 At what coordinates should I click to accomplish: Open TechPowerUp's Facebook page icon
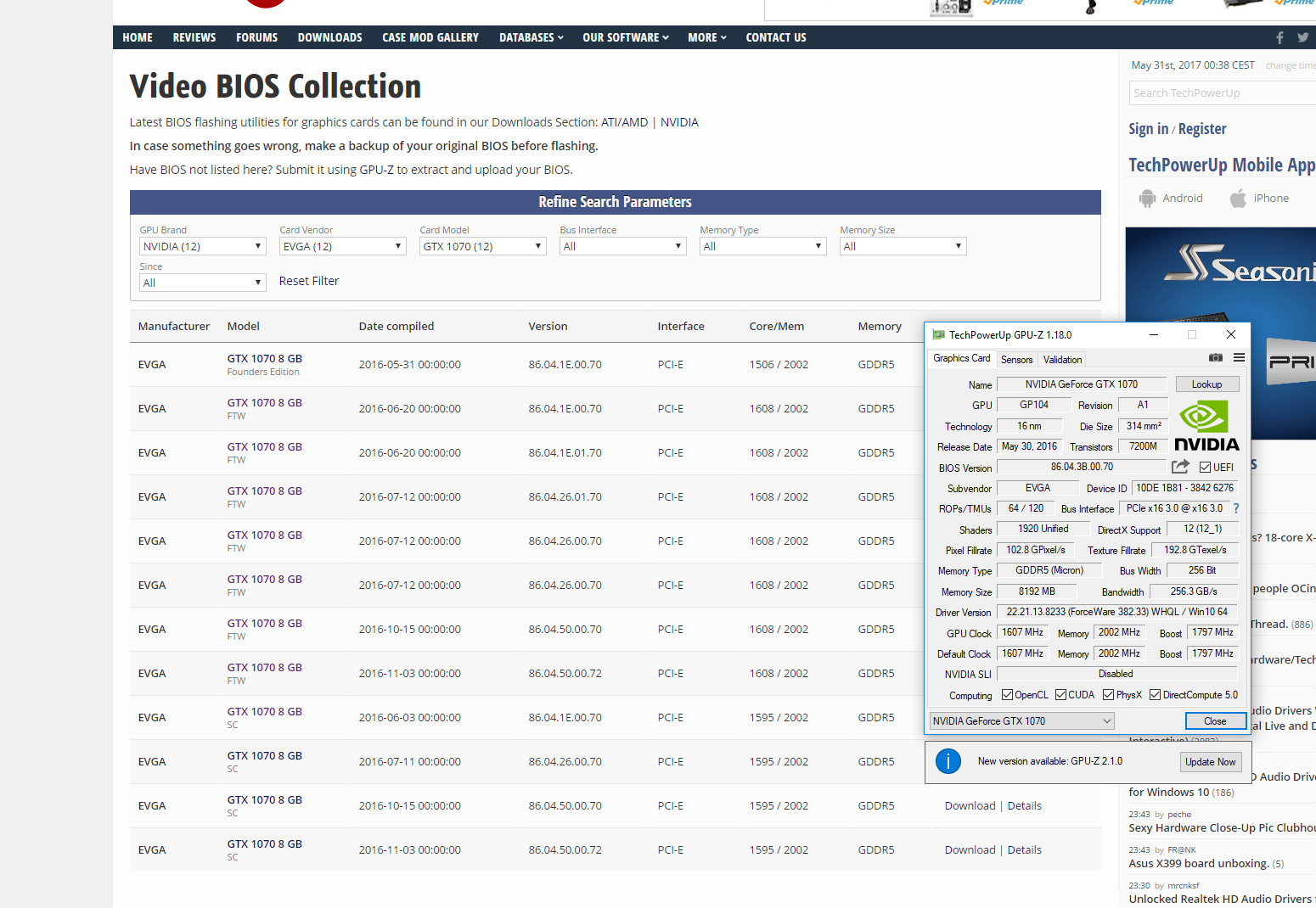pos(1279,37)
